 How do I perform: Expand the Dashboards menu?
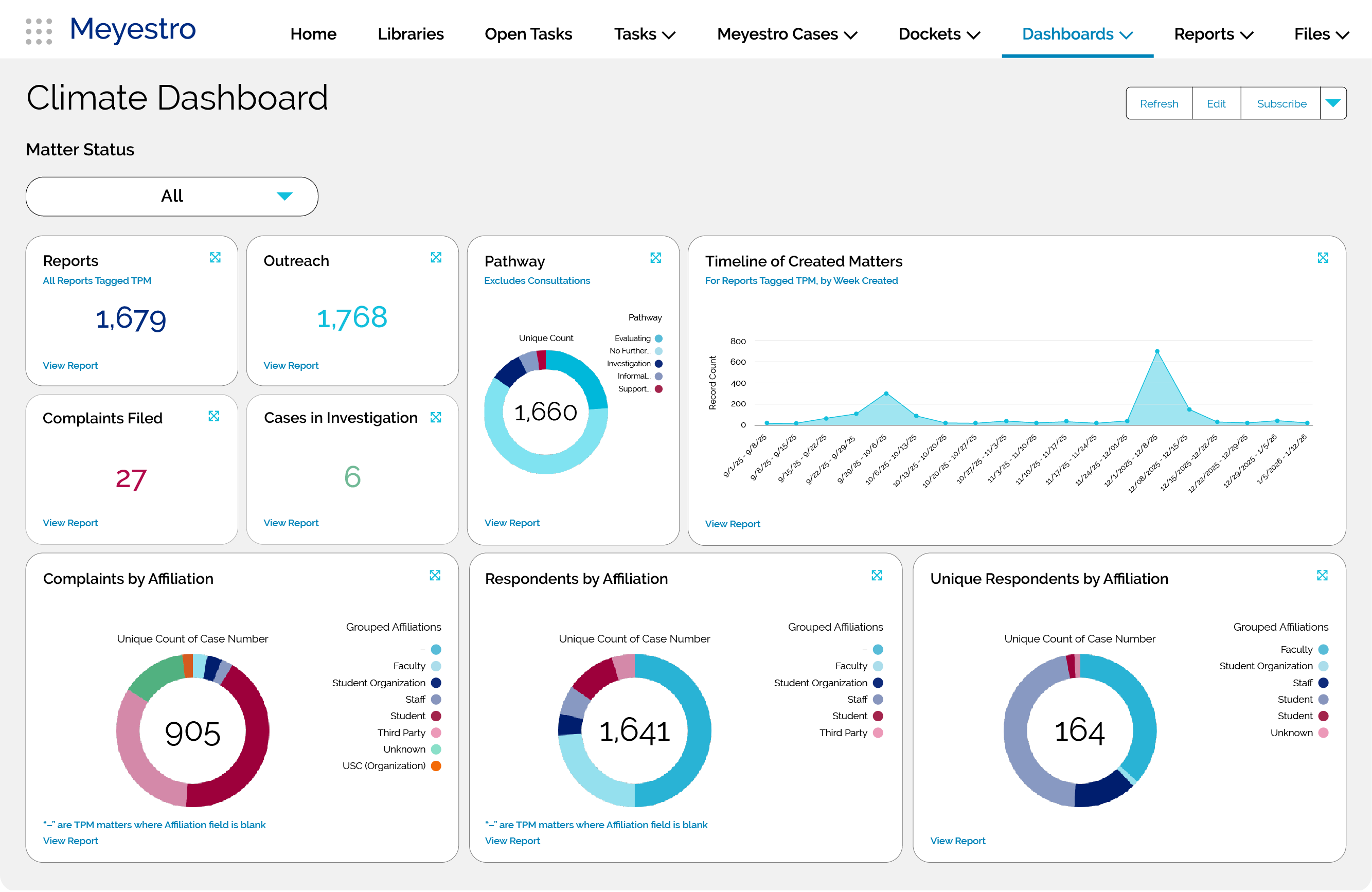(1077, 34)
